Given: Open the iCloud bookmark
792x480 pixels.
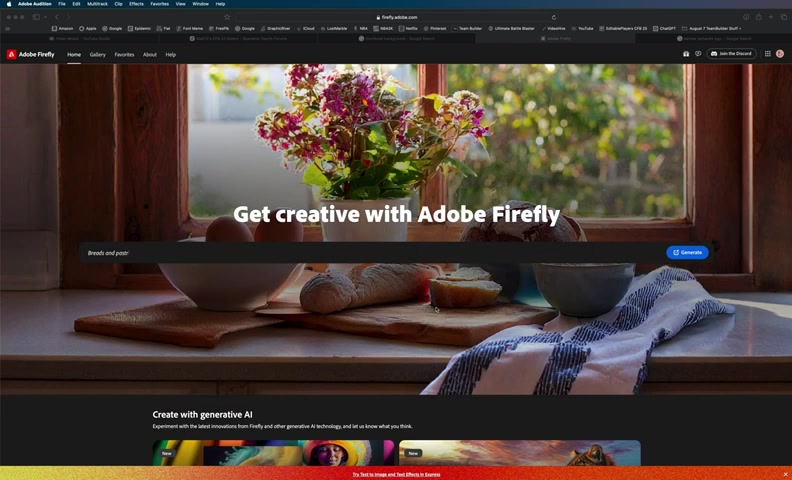Looking at the screenshot, I should [306, 28].
